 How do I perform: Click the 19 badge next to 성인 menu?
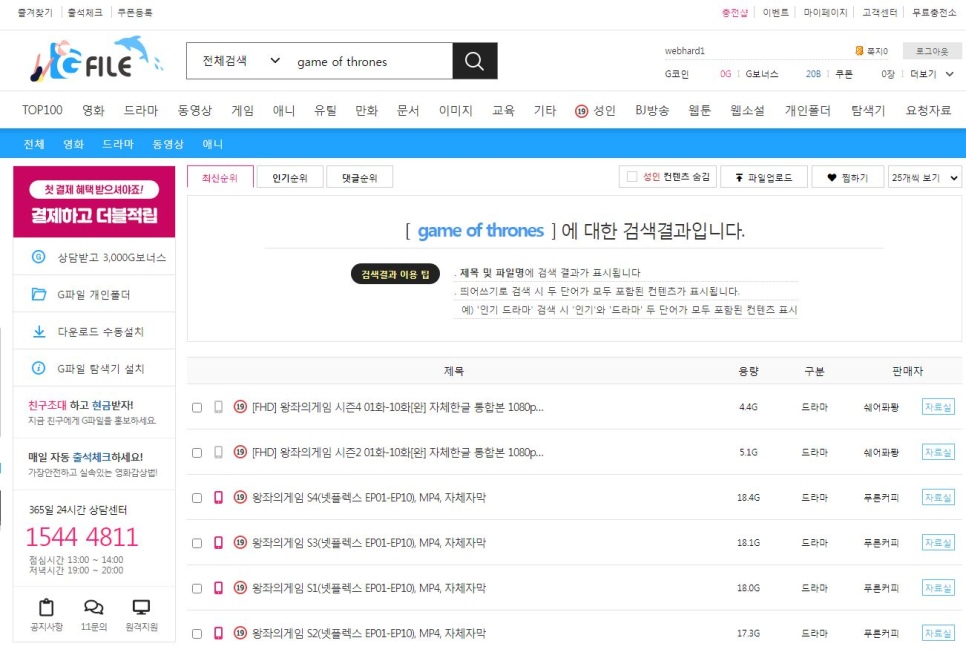[582, 111]
